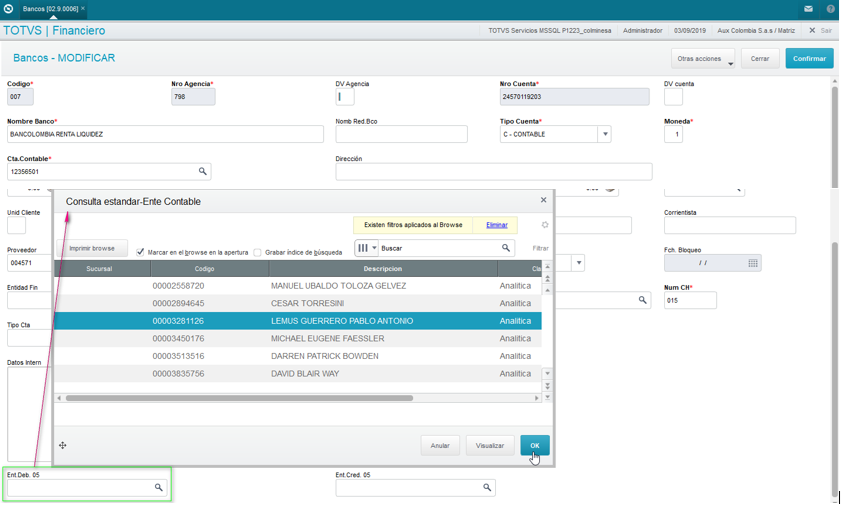Enable Grabar índice de búsqueda checkbox
This screenshot has width=841, height=506.
(257, 252)
